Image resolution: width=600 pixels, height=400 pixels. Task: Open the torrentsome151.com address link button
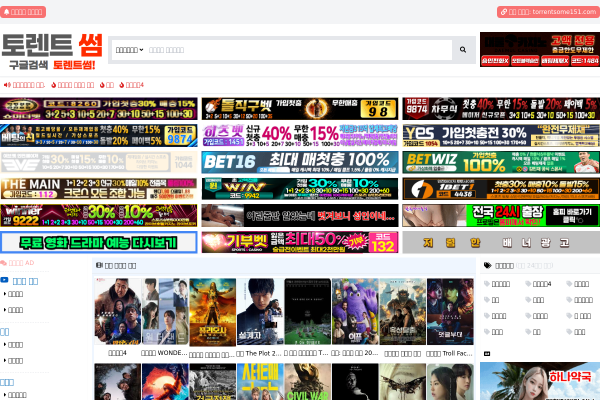click(548, 12)
